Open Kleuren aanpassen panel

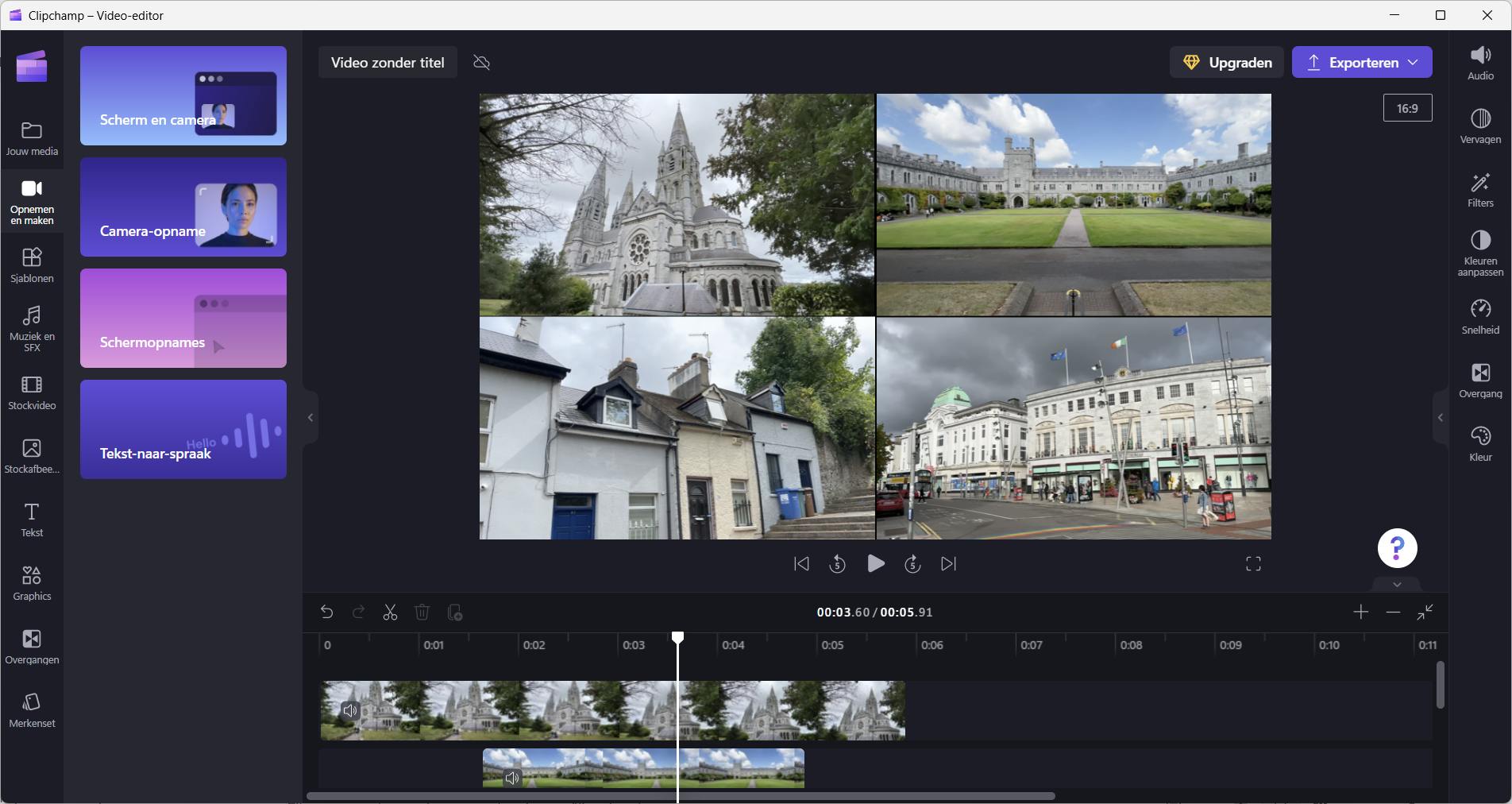1479,253
